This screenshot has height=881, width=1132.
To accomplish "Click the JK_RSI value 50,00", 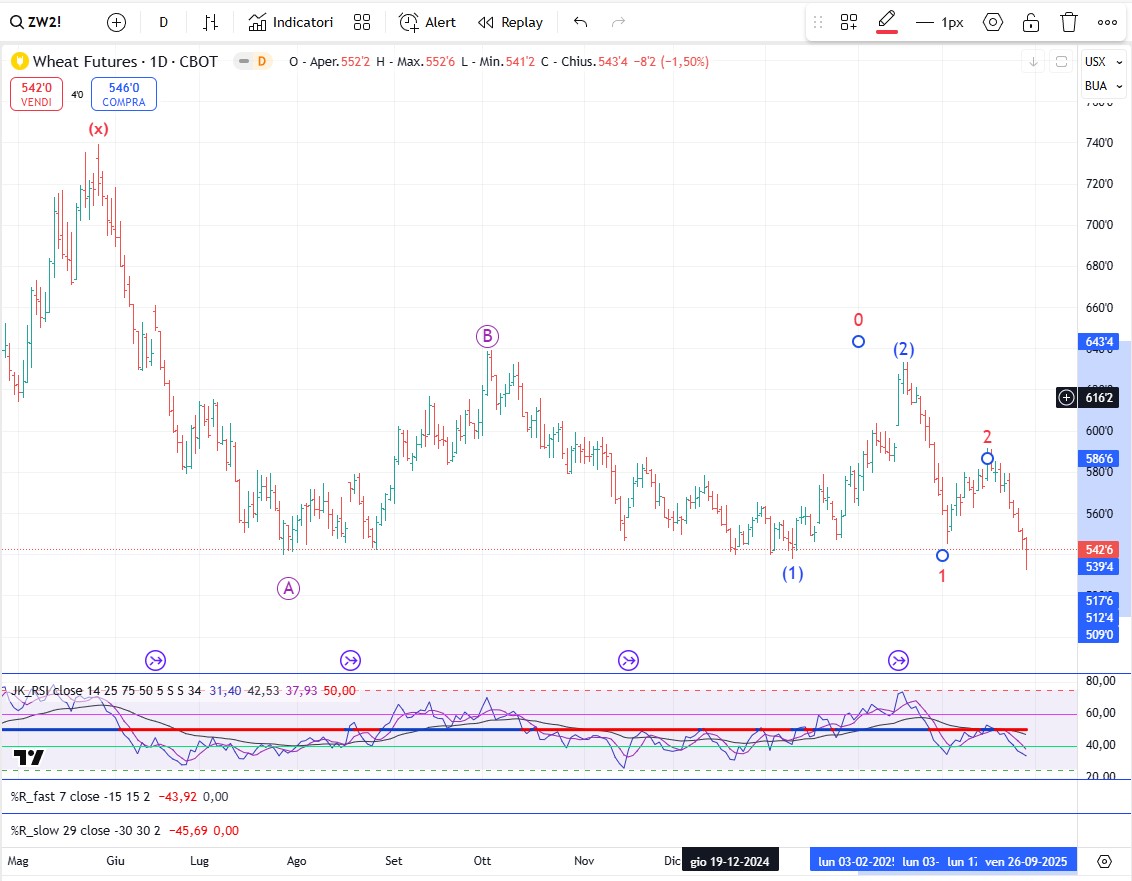I will 339,690.
